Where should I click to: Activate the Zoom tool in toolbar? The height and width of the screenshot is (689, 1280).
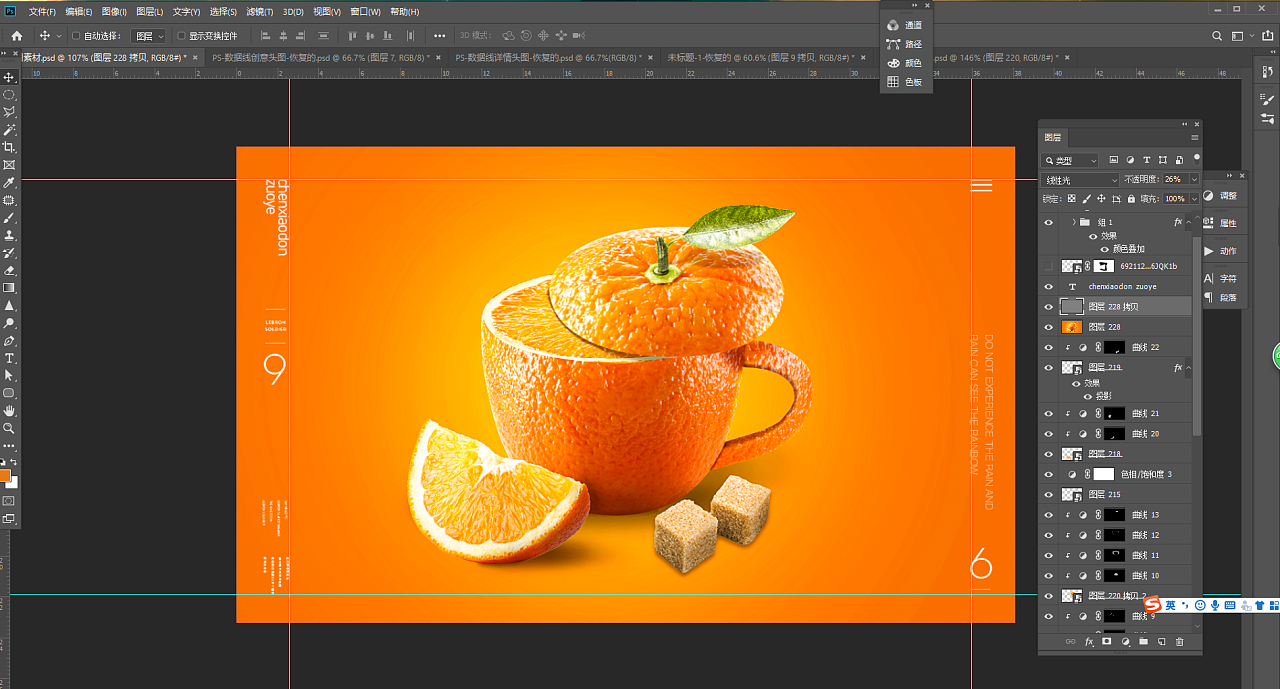[x=9, y=428]
